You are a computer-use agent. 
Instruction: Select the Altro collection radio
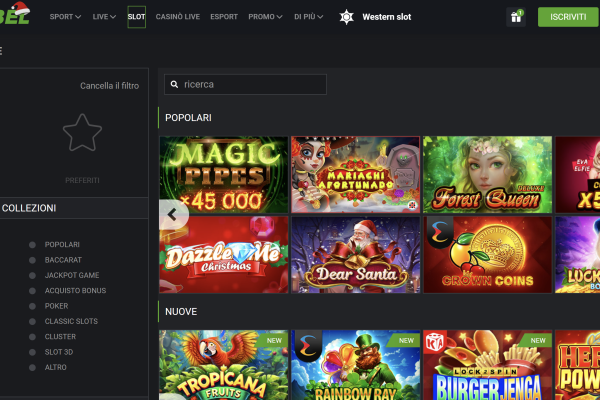point(33,367)
